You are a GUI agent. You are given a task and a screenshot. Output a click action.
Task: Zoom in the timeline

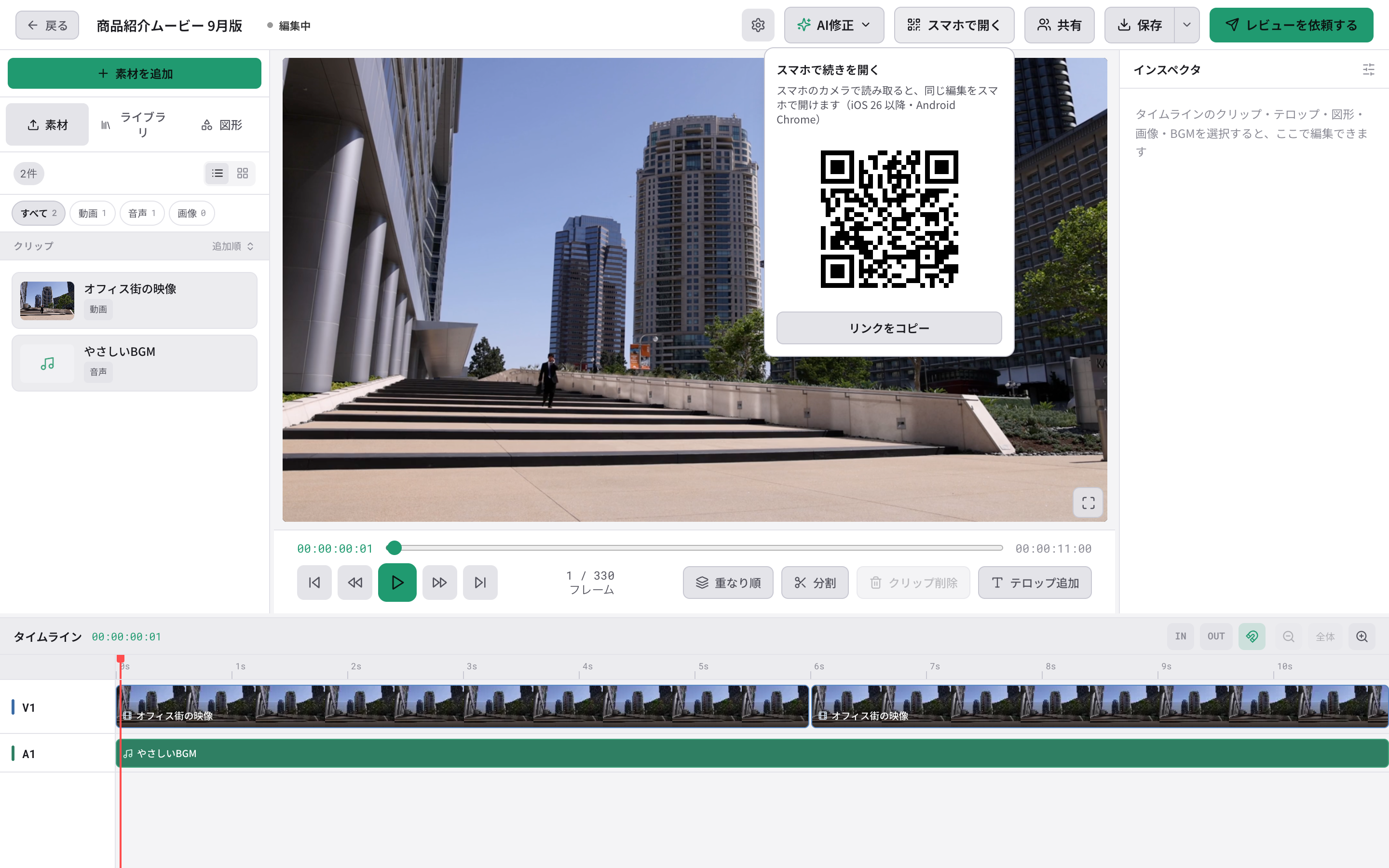1362,637
